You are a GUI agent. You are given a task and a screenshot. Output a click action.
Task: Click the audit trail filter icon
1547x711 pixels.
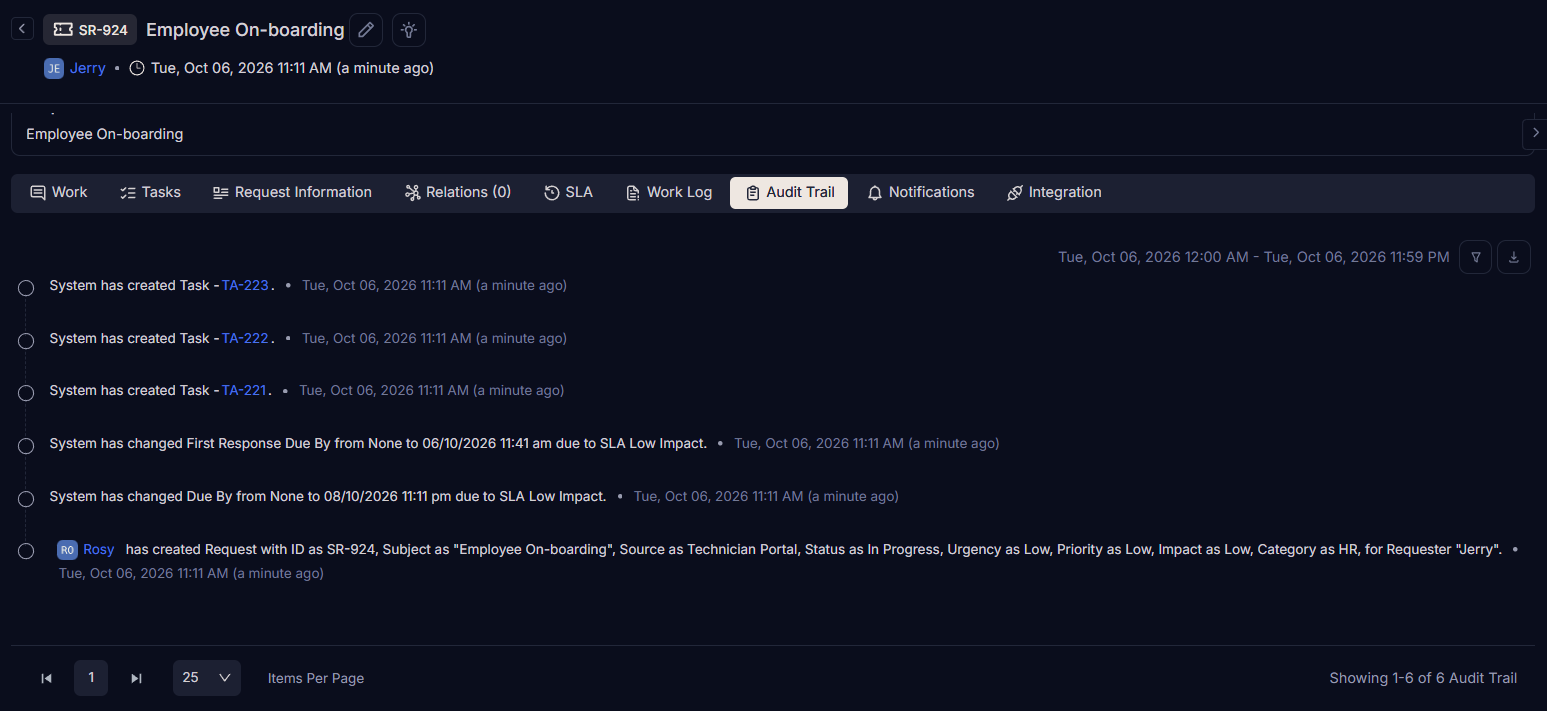click(x=1475, y=257)
